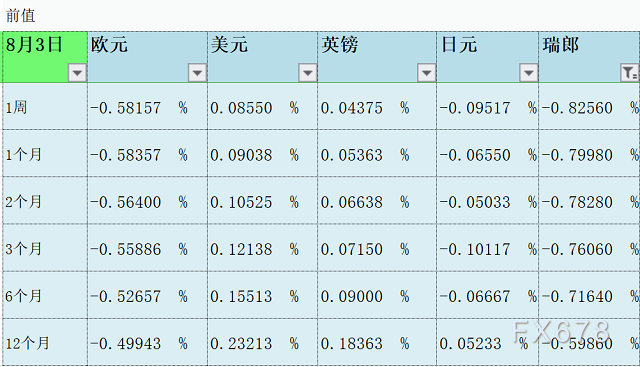
Task: Click the cell with value -0.76060
Action: coord(589,248)
